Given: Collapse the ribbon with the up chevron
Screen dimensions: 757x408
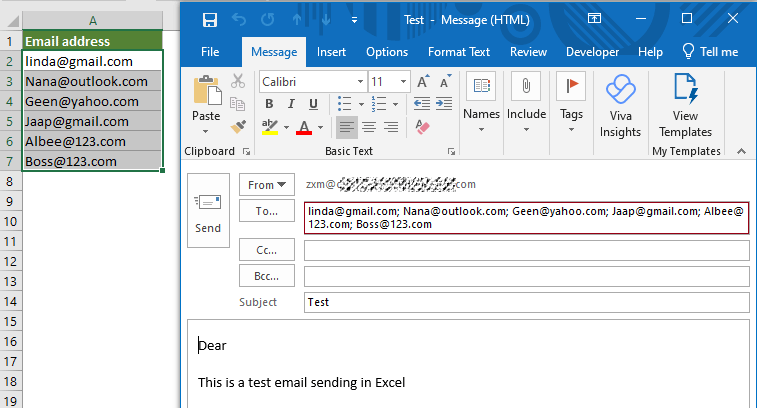Looking at the screenshot, I should coord(742,152).
